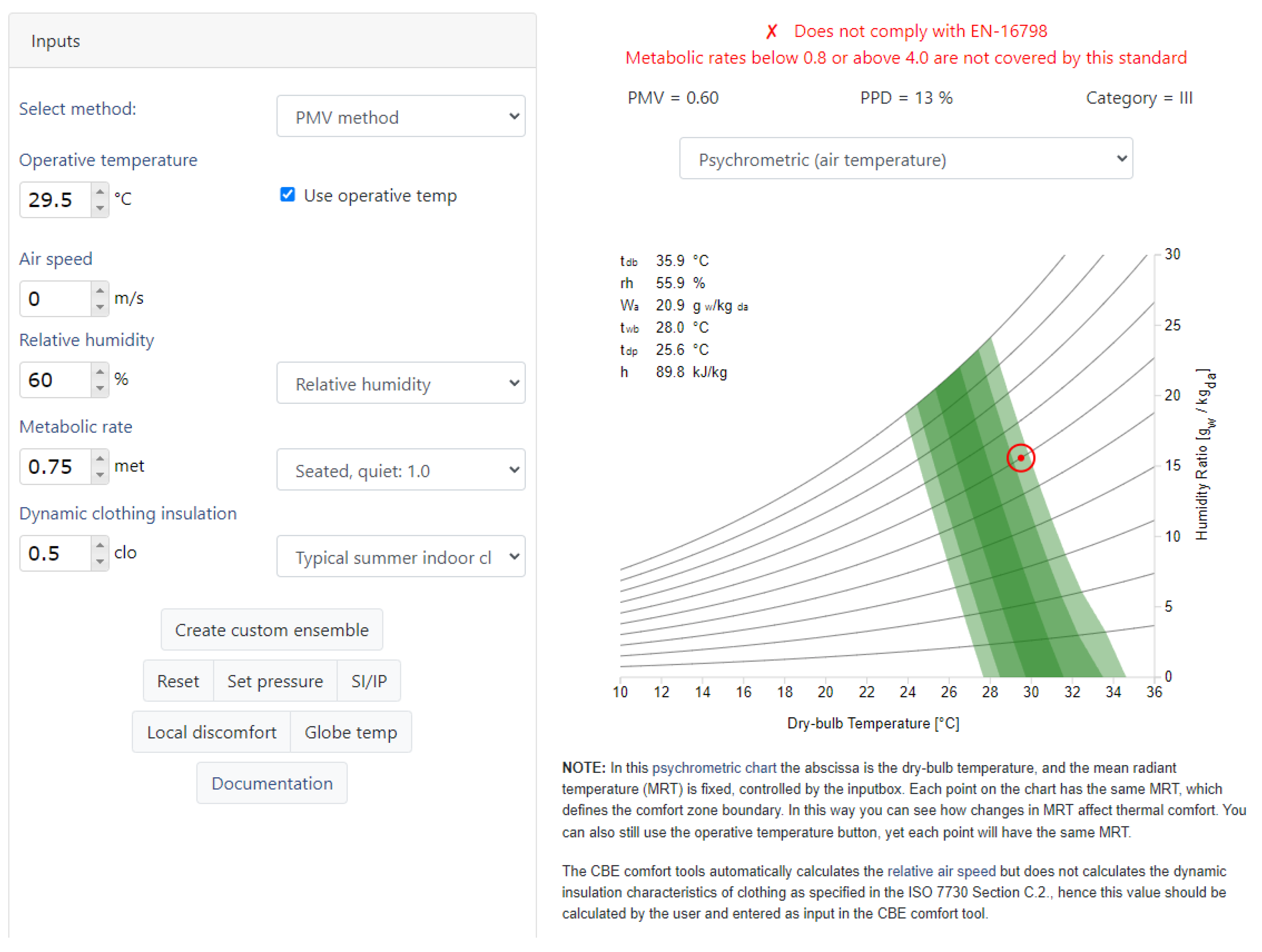Open Typical summer indoor clothing dropdown
The width and height of the screenshot is (1262, 952).
401,557
